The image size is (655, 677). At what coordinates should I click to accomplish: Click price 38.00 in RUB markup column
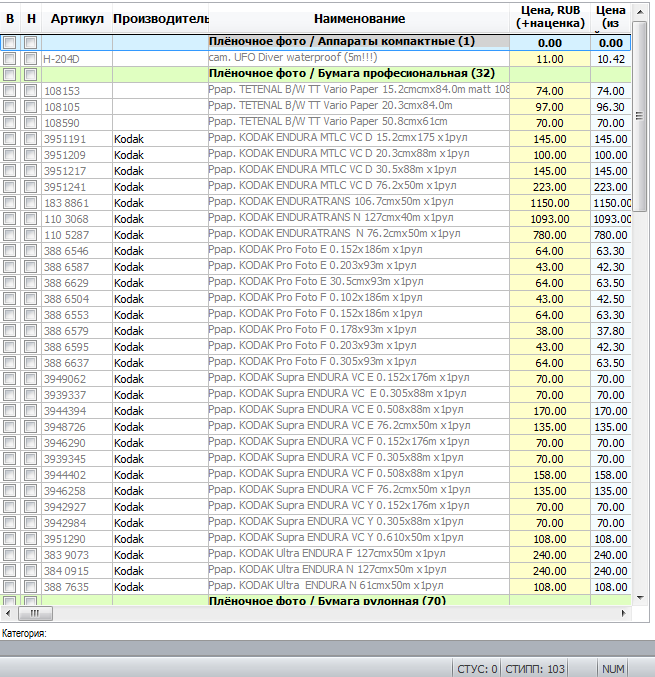550,331
